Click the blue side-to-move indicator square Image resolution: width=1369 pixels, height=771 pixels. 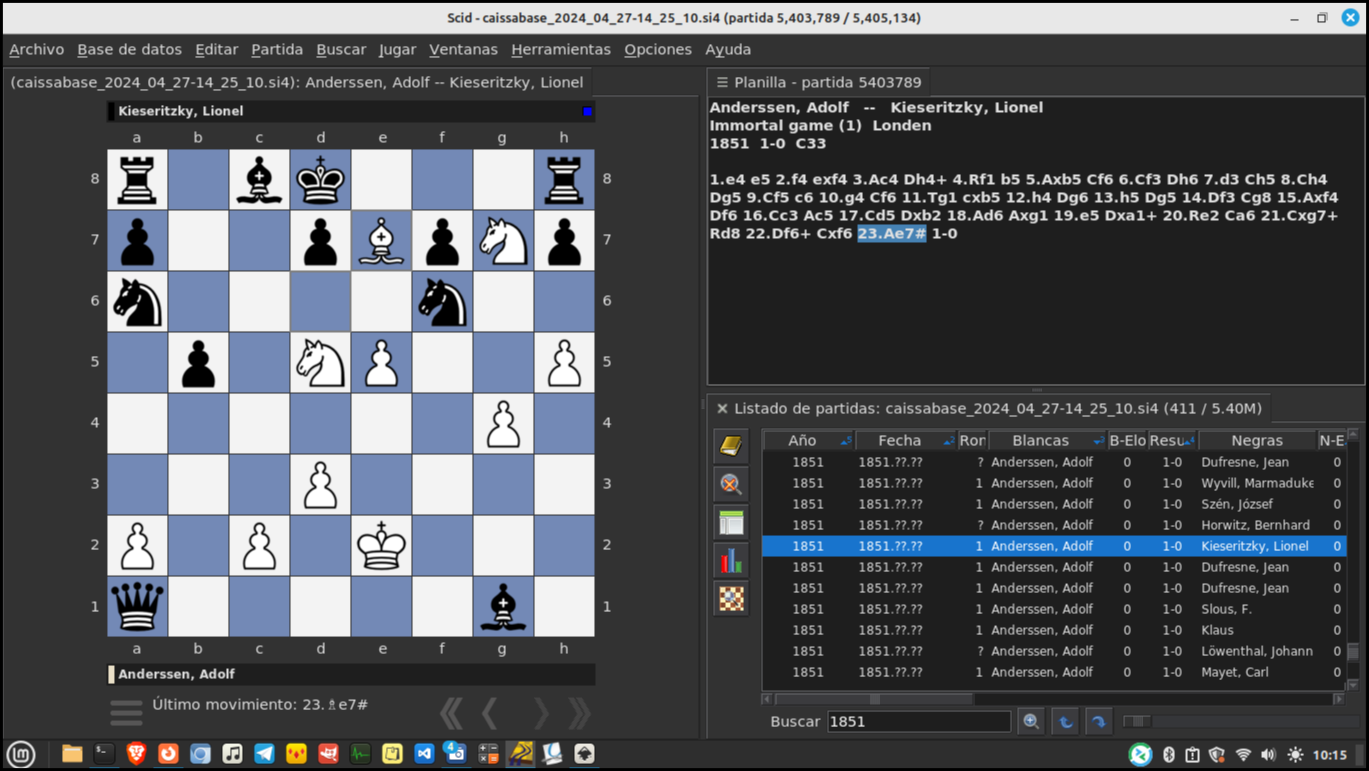click(x=588, y=111)
